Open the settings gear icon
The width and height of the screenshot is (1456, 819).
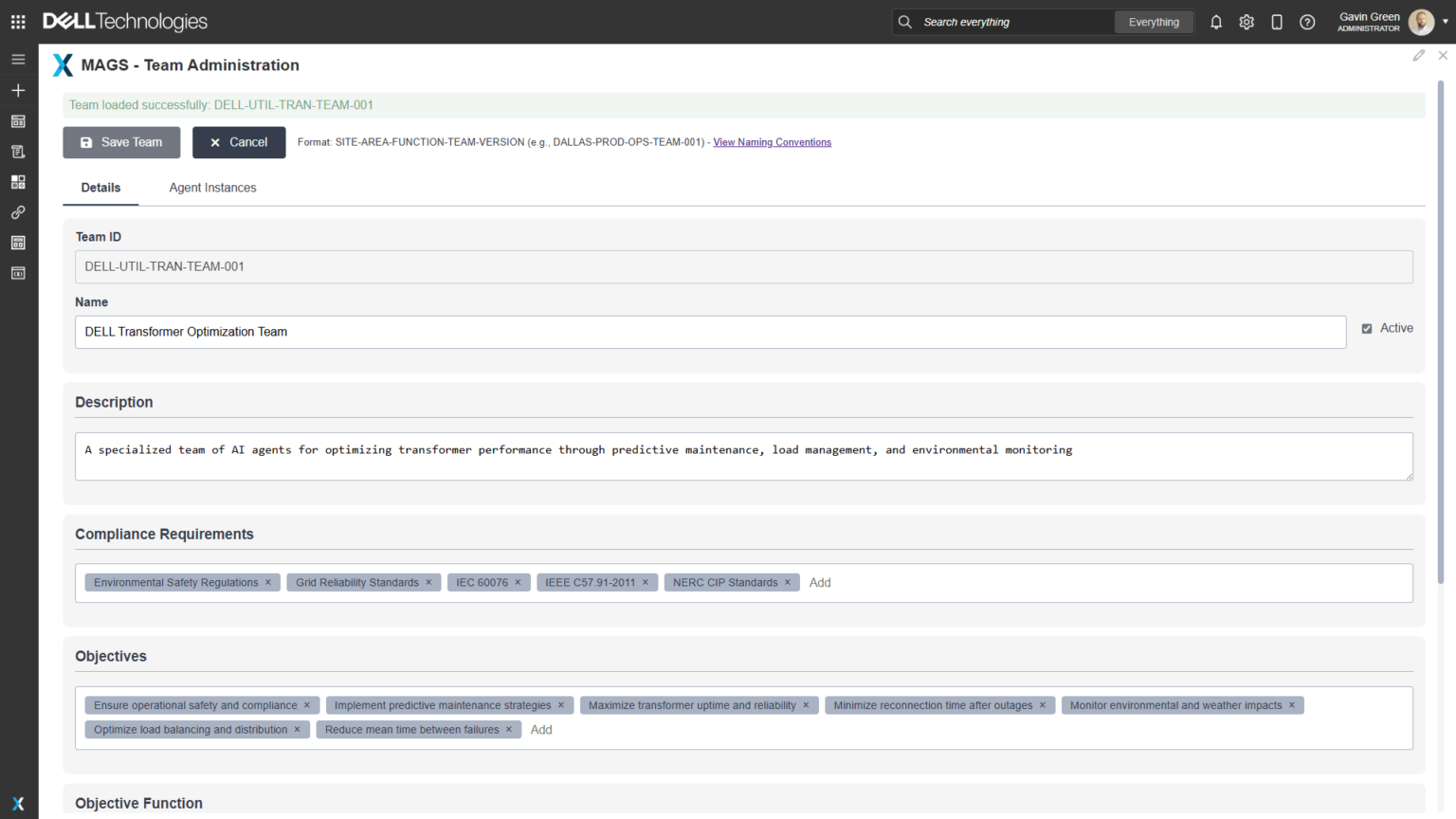(x=1247, y=22)
